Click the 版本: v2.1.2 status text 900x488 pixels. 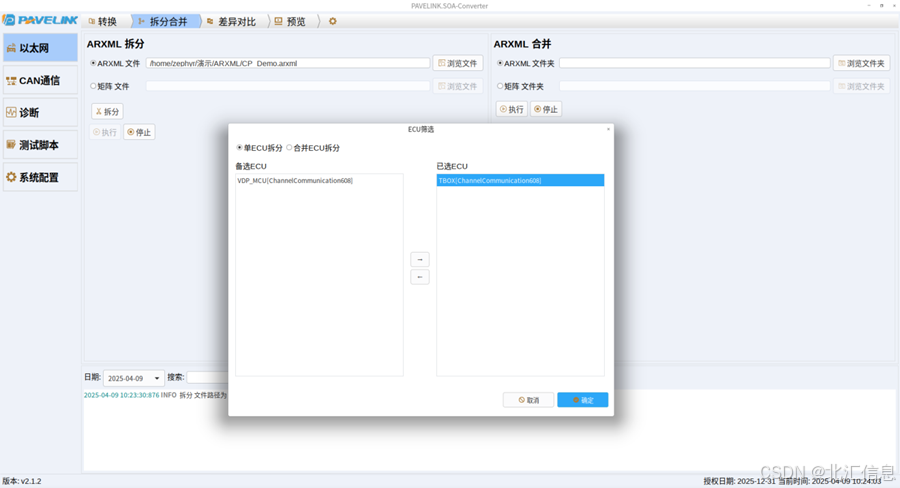pos(22,481)
